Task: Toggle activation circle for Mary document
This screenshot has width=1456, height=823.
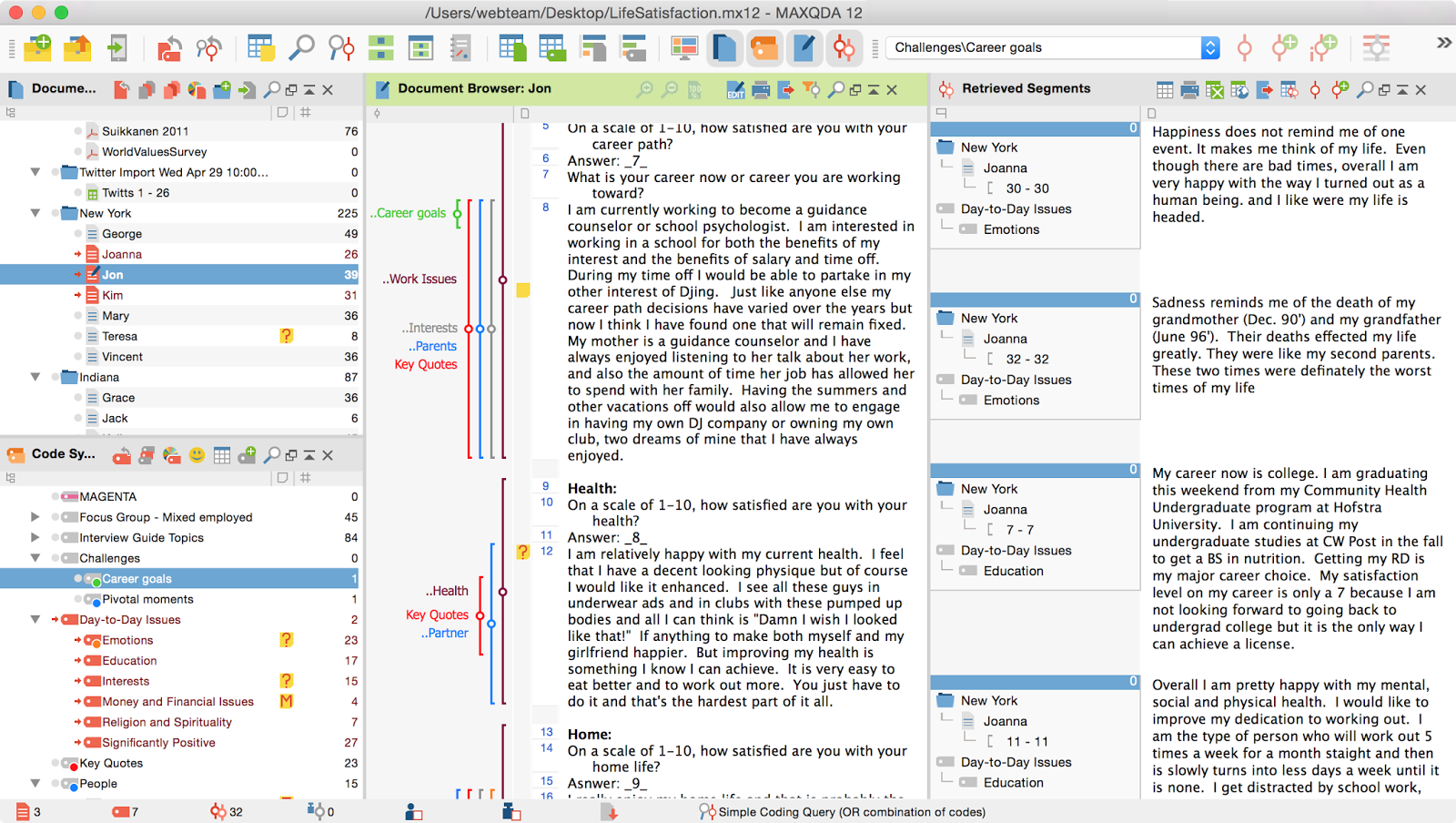Action: tap(78, 316)
